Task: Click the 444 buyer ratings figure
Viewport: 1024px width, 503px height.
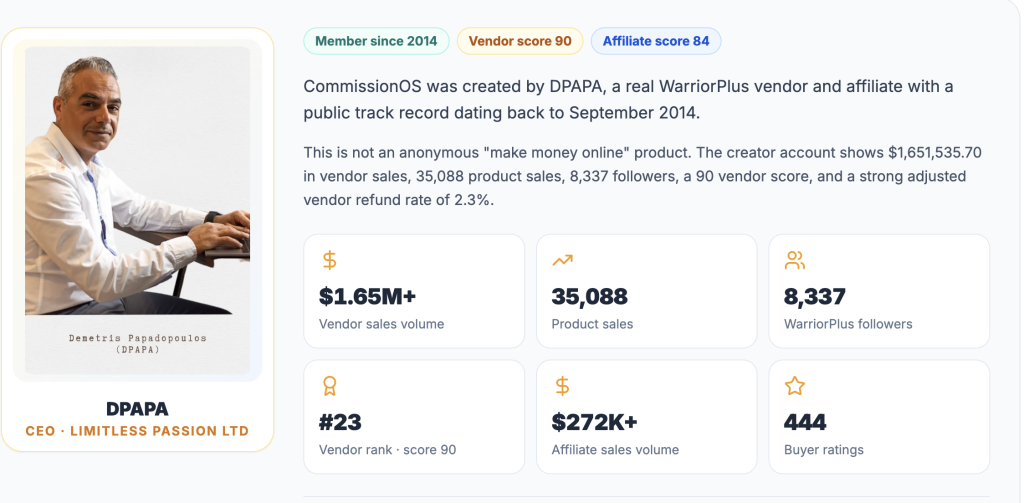Action: (x=805, y=423)
